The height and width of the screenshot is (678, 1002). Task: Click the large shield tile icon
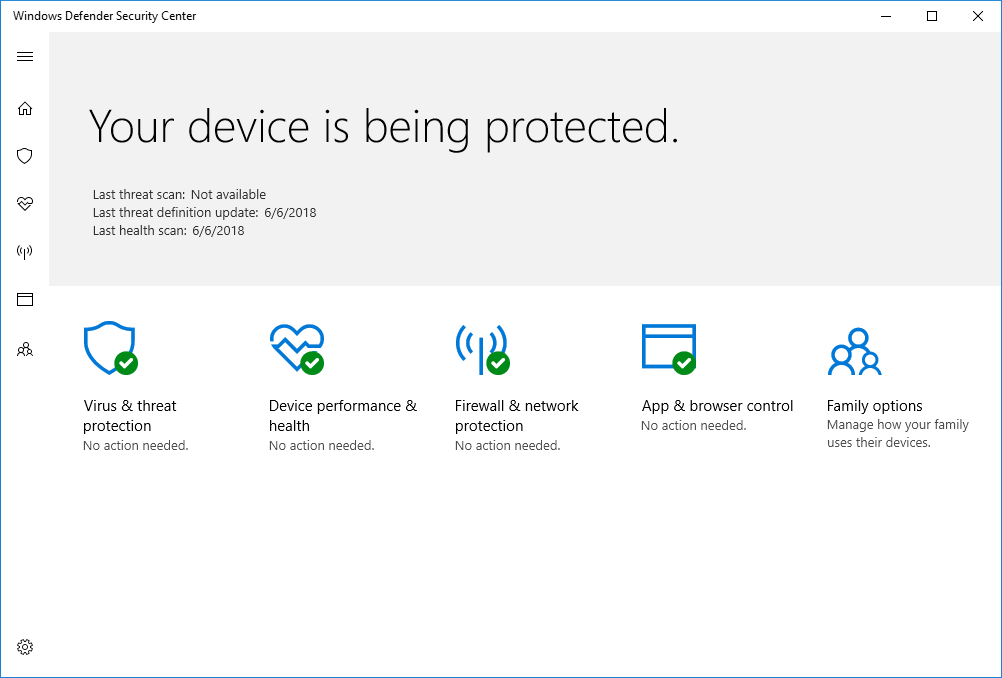(x=109, y=348)
